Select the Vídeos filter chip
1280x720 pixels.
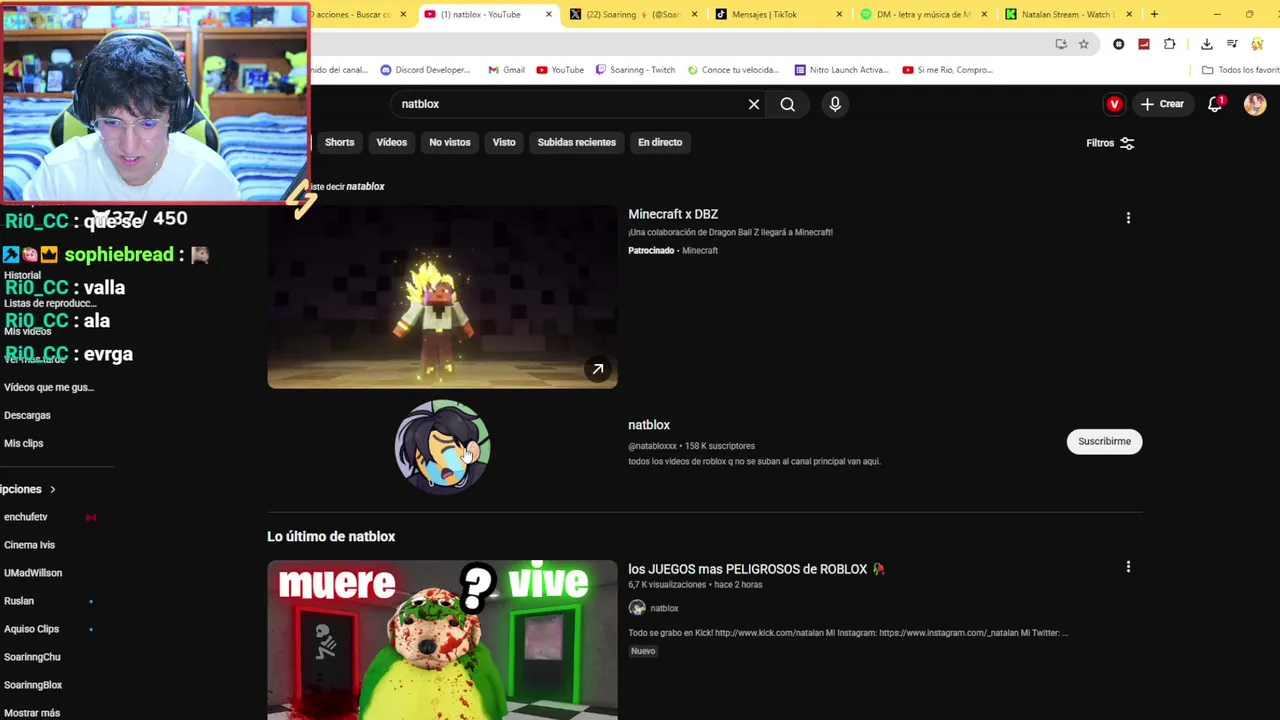click(x=391, y=142)
